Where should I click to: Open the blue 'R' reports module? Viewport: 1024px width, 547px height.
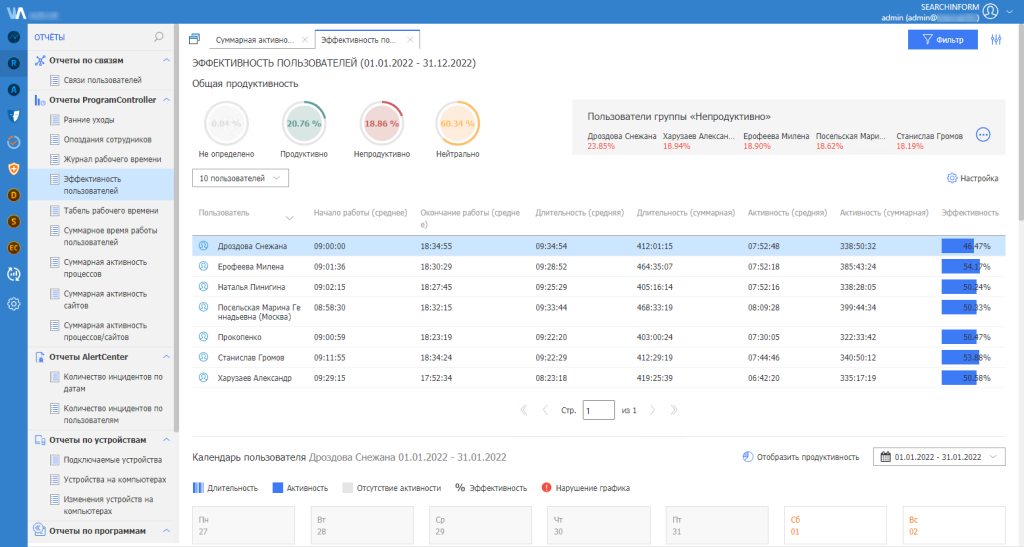pyautogui.click(x=14, y=63)
